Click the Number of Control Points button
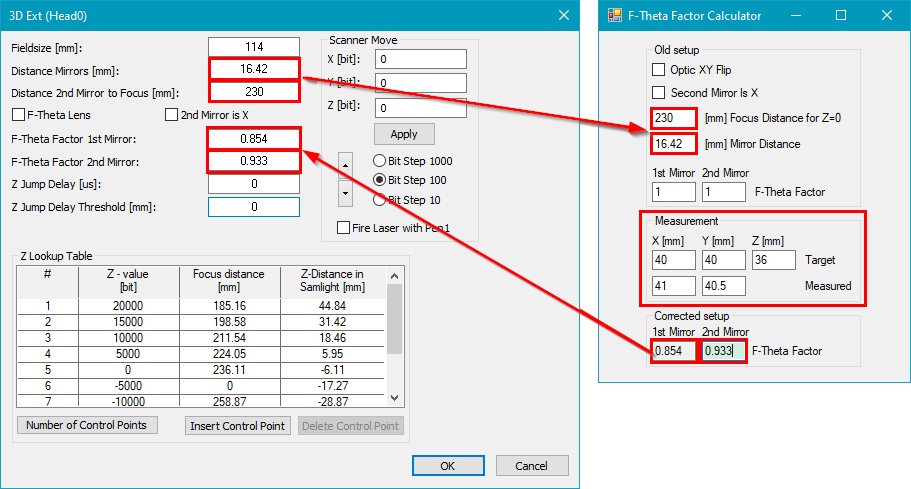The height and width of the screenshot is (489, 911). (87, 425)
